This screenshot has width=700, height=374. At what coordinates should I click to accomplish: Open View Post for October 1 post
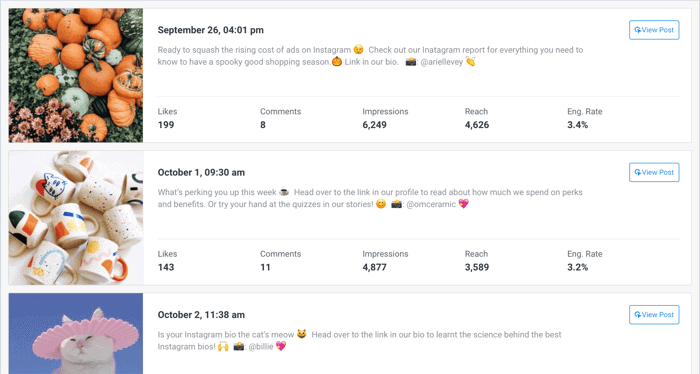(654, 172)
